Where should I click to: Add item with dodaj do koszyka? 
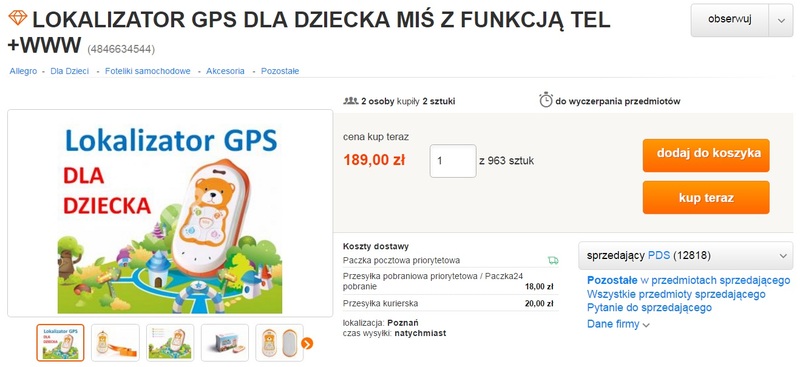(706, 155)
